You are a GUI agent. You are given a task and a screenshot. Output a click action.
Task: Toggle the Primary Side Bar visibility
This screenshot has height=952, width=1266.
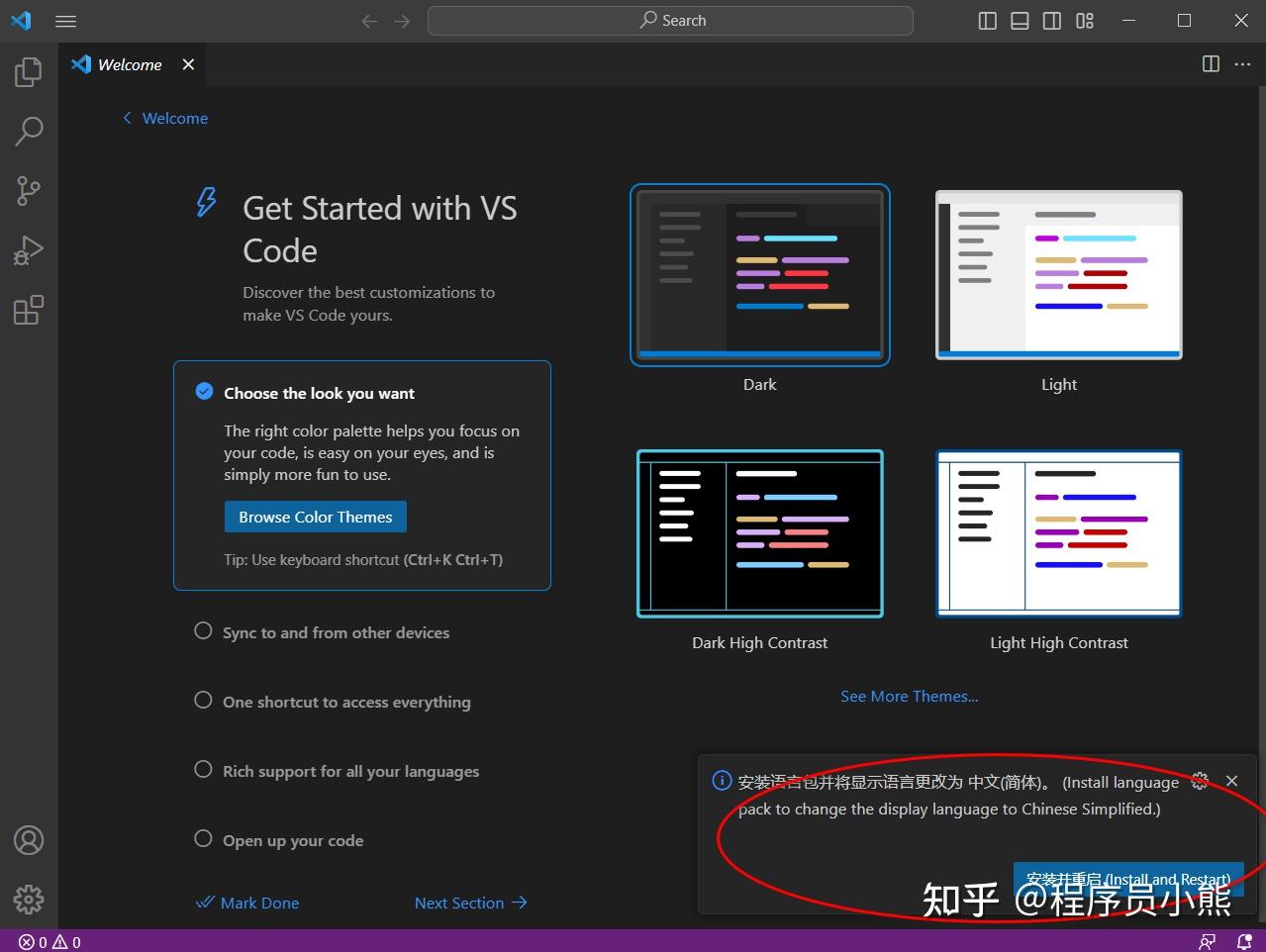point(987,20)
